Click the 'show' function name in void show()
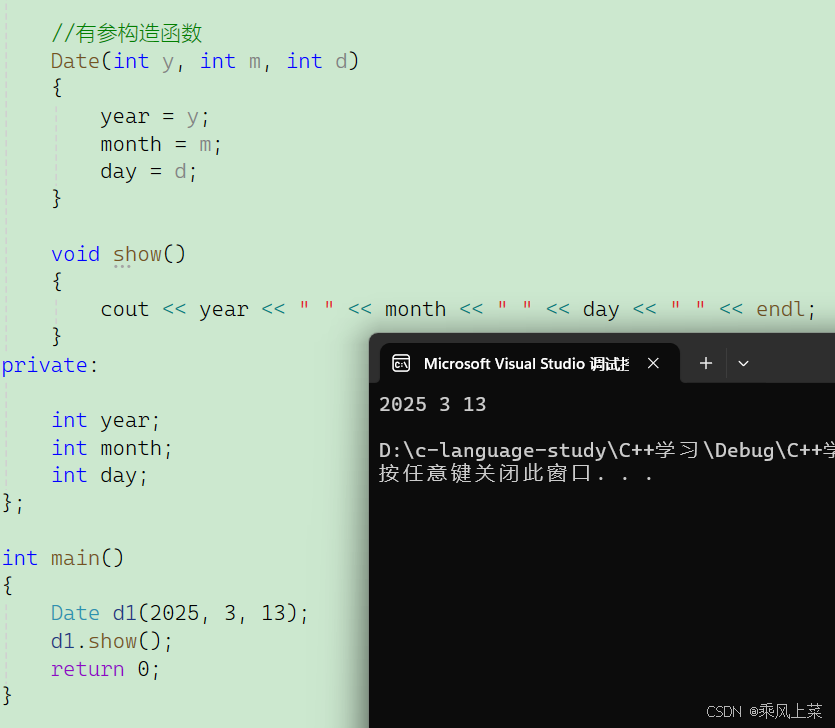 point(137,254)
